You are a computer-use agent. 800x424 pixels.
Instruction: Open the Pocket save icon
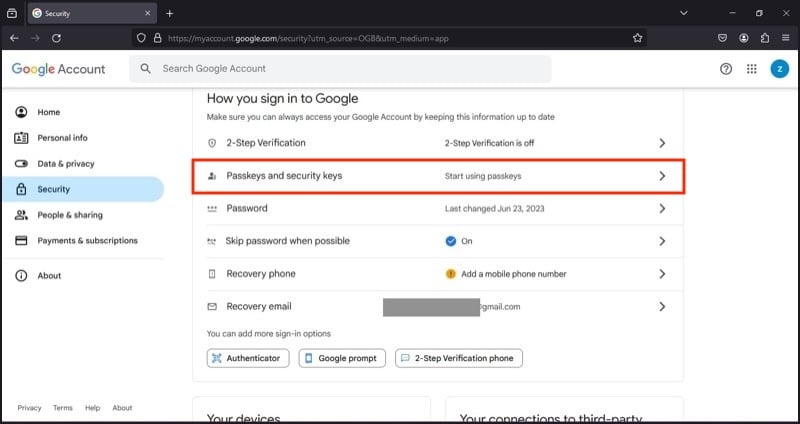[722, 38]
